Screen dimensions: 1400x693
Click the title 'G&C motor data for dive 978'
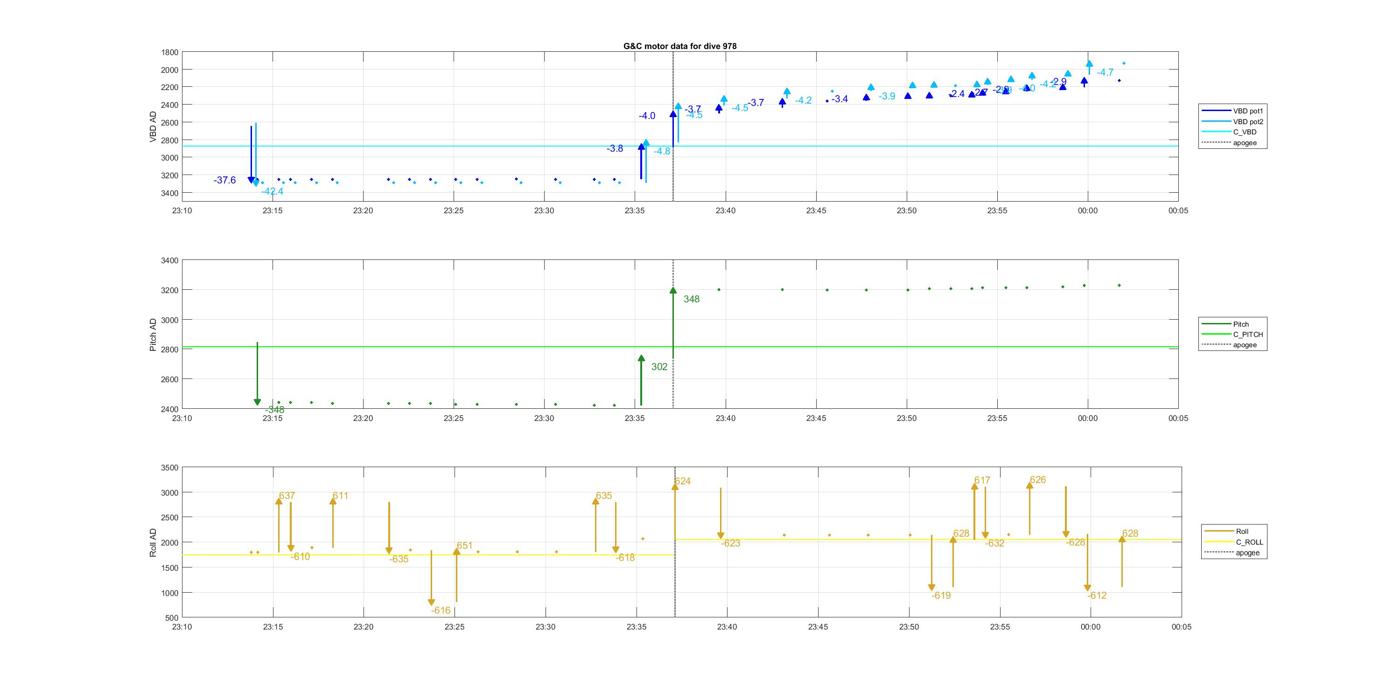680,46
